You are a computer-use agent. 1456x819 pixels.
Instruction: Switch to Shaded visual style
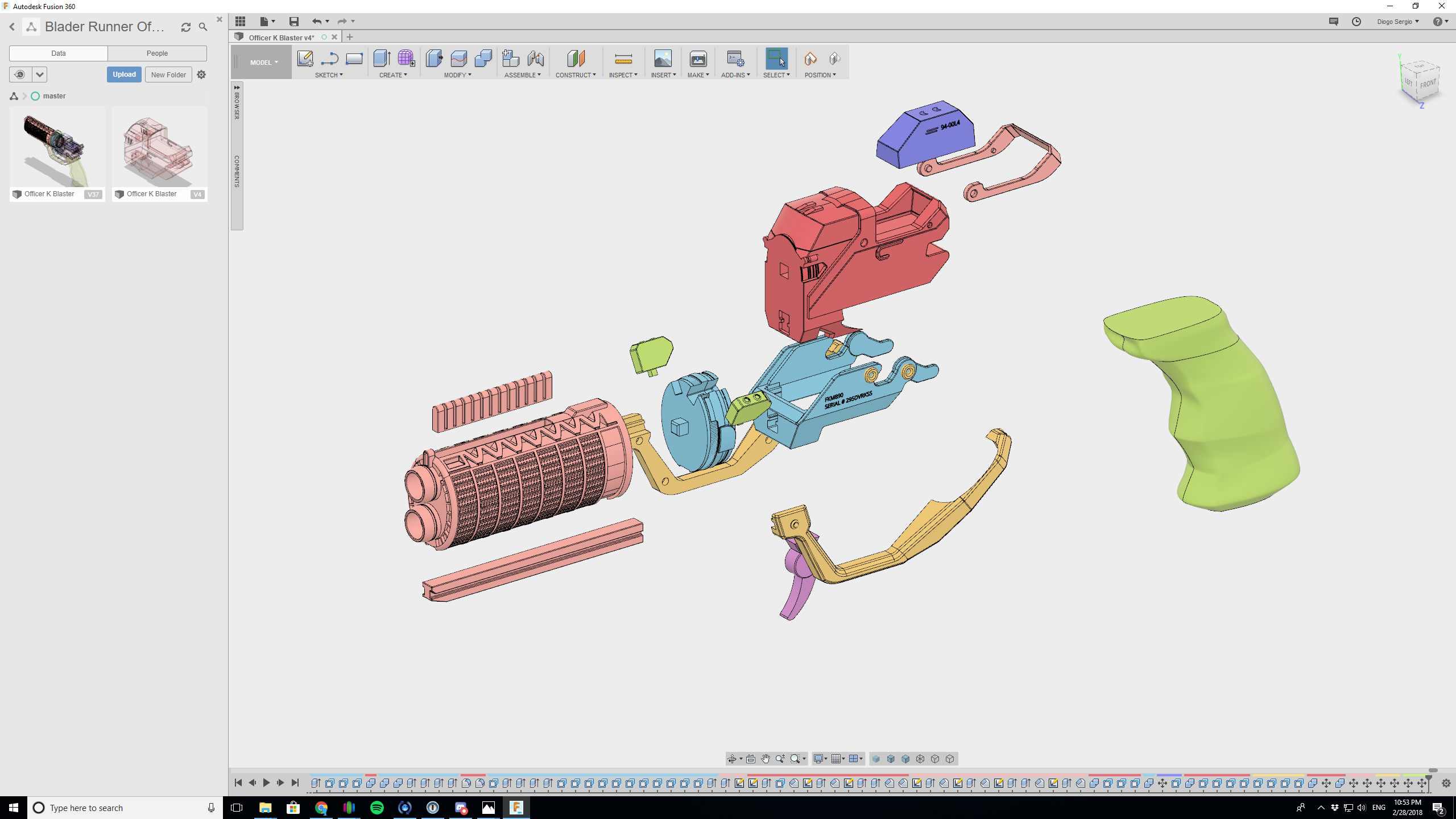tap(876, 759)
